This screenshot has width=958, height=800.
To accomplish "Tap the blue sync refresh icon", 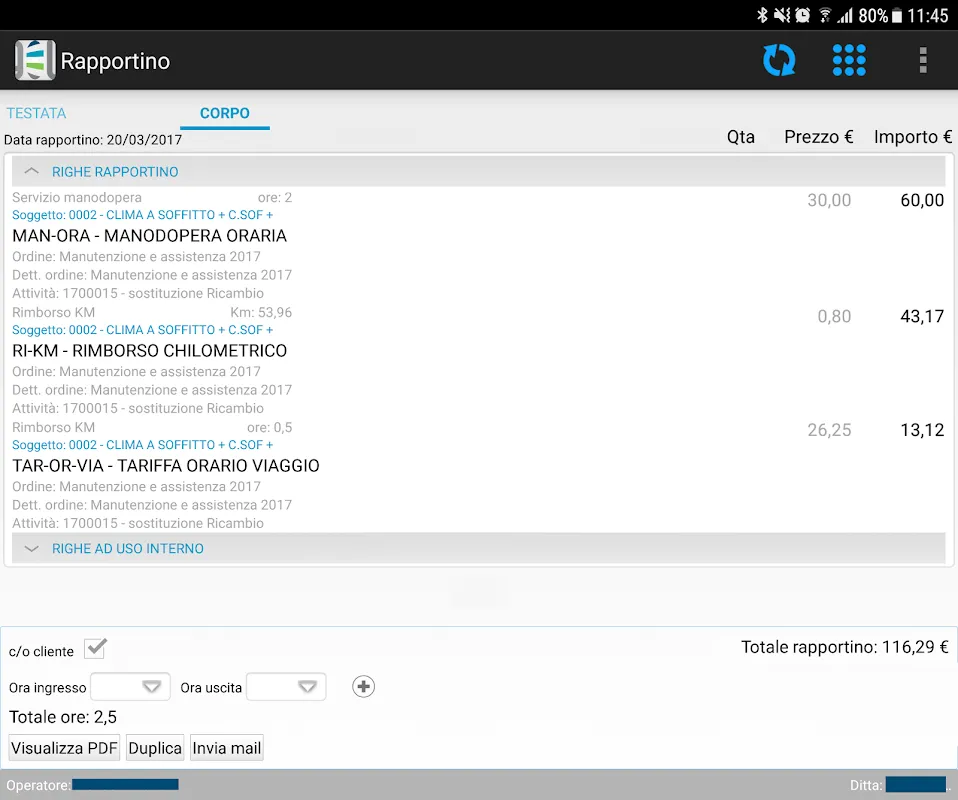I will 779,60.
